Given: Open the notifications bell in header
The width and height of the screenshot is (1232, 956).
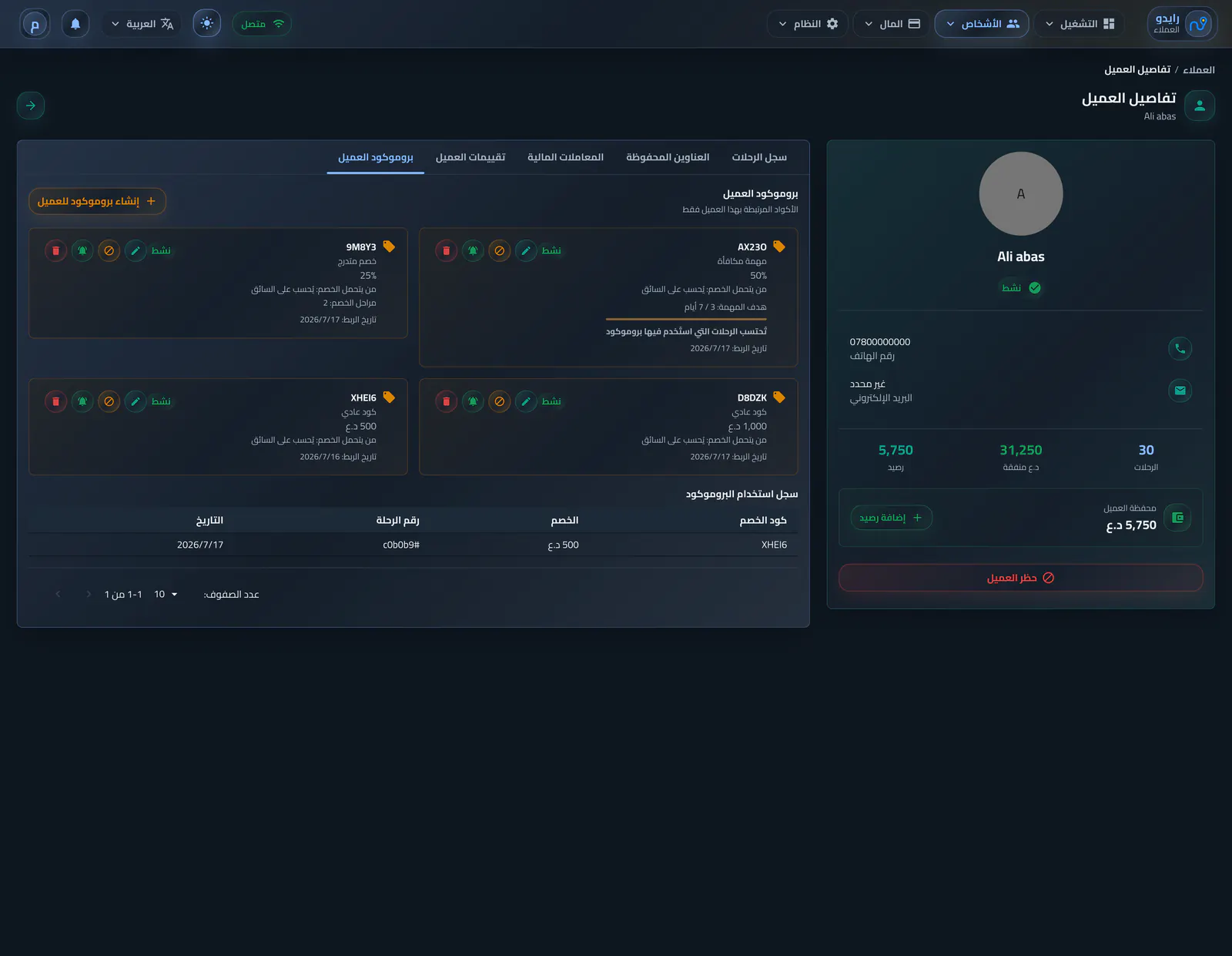Looking at the screenshot, I should point(75,24).
